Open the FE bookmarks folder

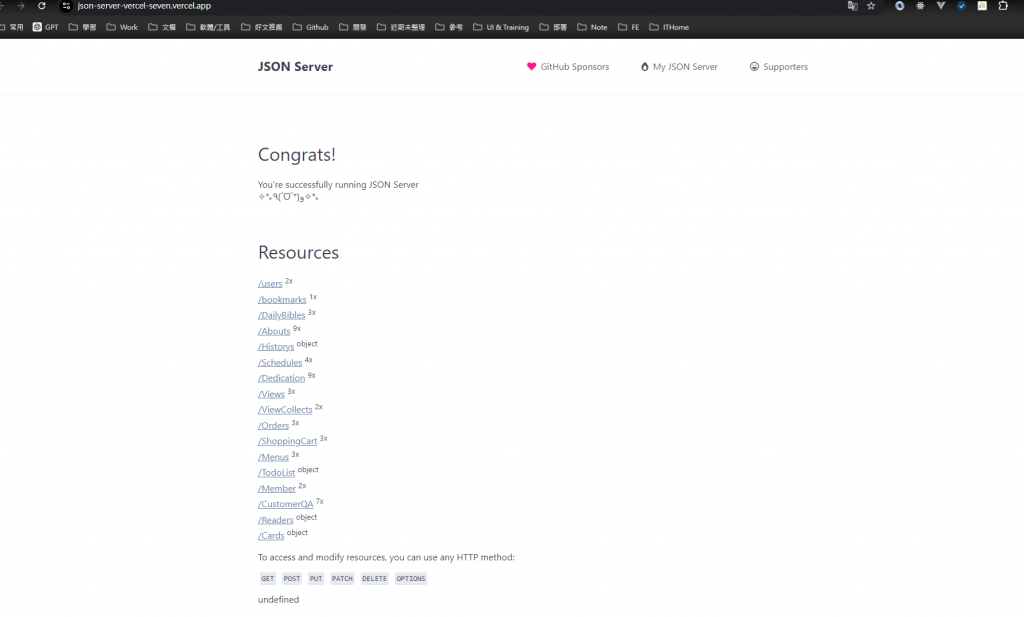pyautogui.click(x=629, y=27)
